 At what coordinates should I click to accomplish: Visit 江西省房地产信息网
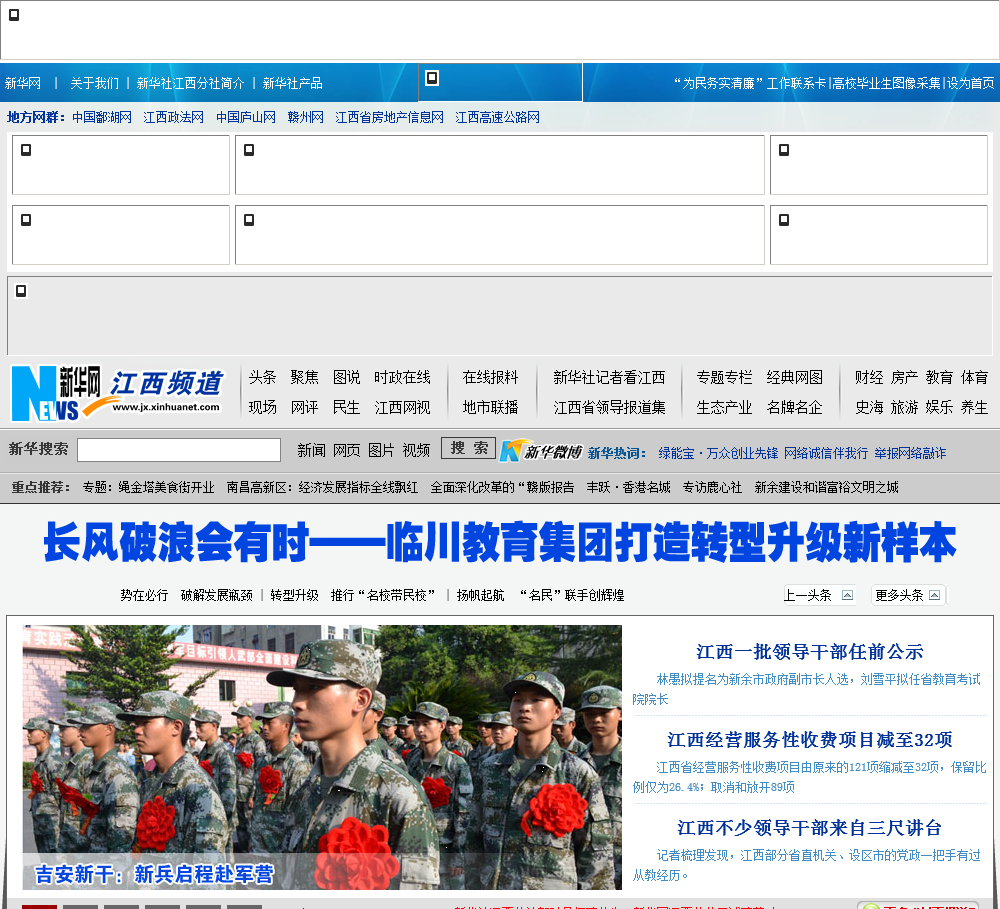point(389,117)
